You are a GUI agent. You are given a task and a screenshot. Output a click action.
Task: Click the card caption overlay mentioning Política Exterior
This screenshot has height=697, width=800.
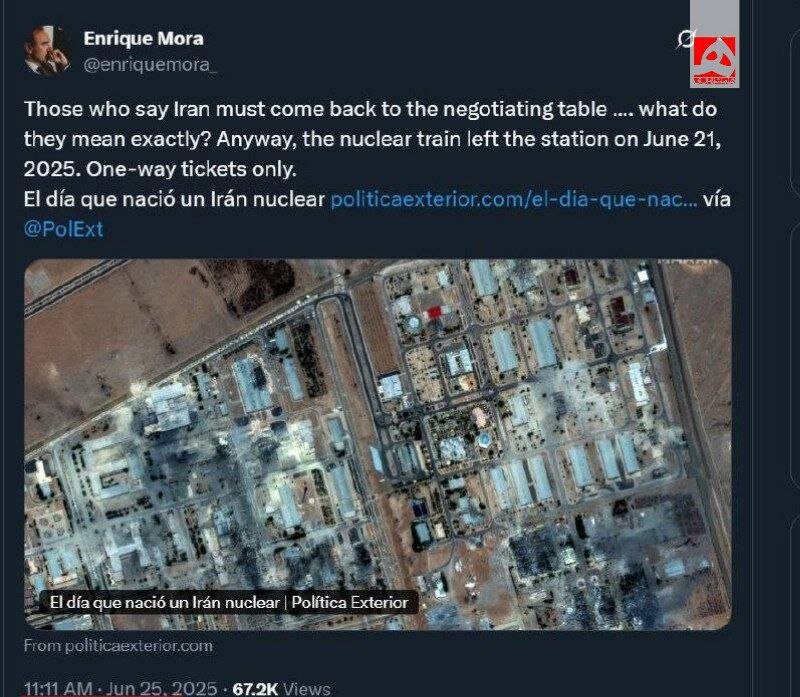[228, 603]
